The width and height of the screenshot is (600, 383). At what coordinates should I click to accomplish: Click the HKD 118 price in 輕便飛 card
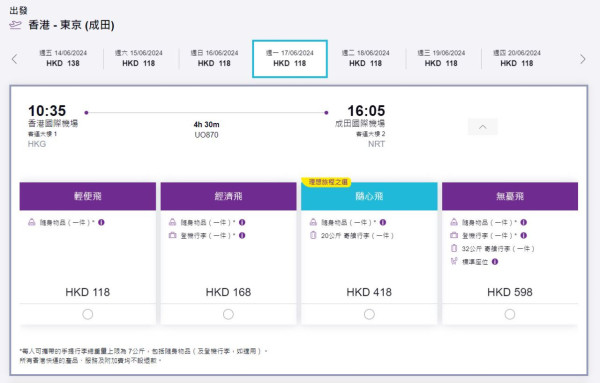(x=88, y=292)
